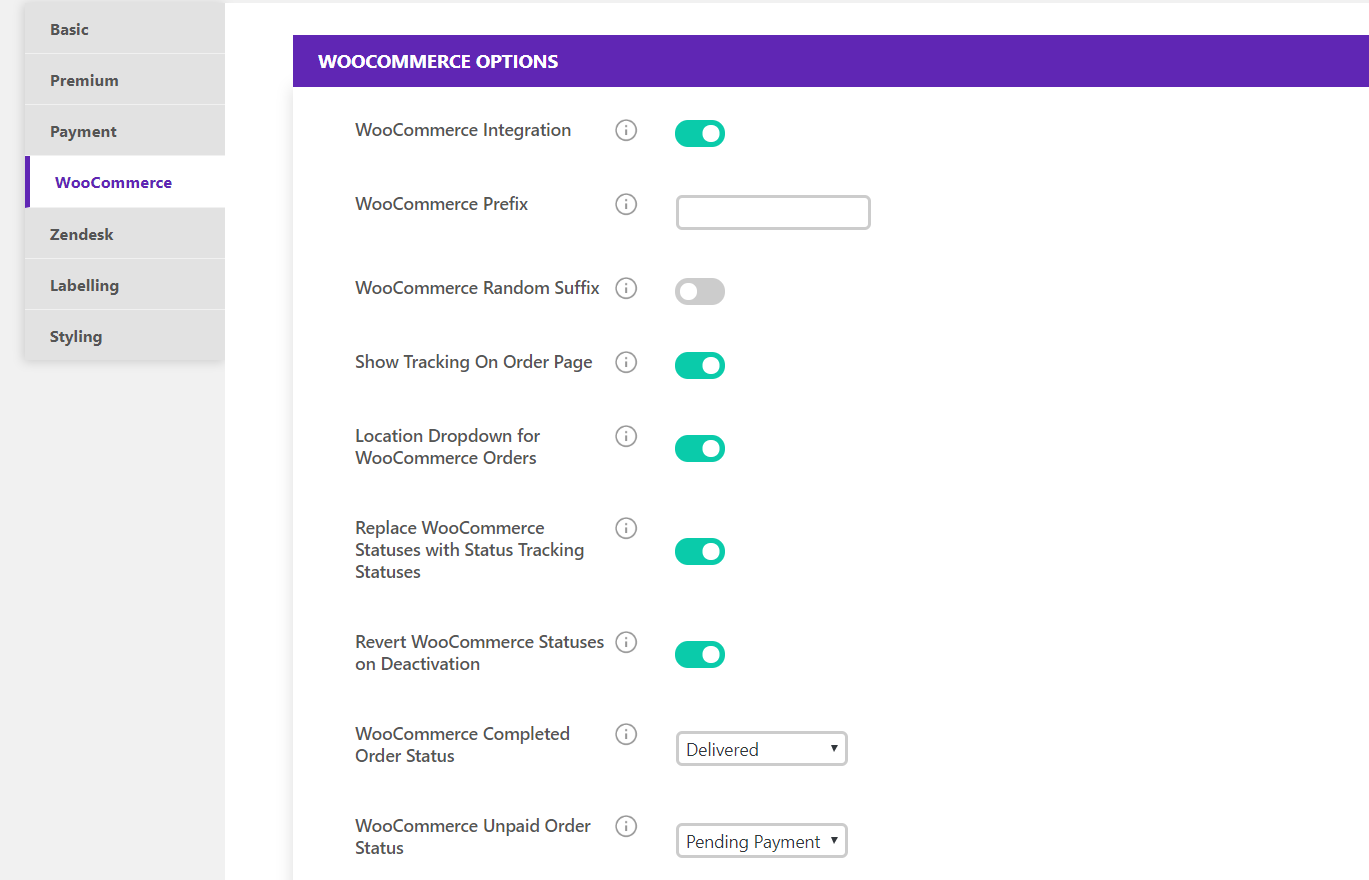
Task: Switch to the Premium settings tab
Action: tap(125, 80)
